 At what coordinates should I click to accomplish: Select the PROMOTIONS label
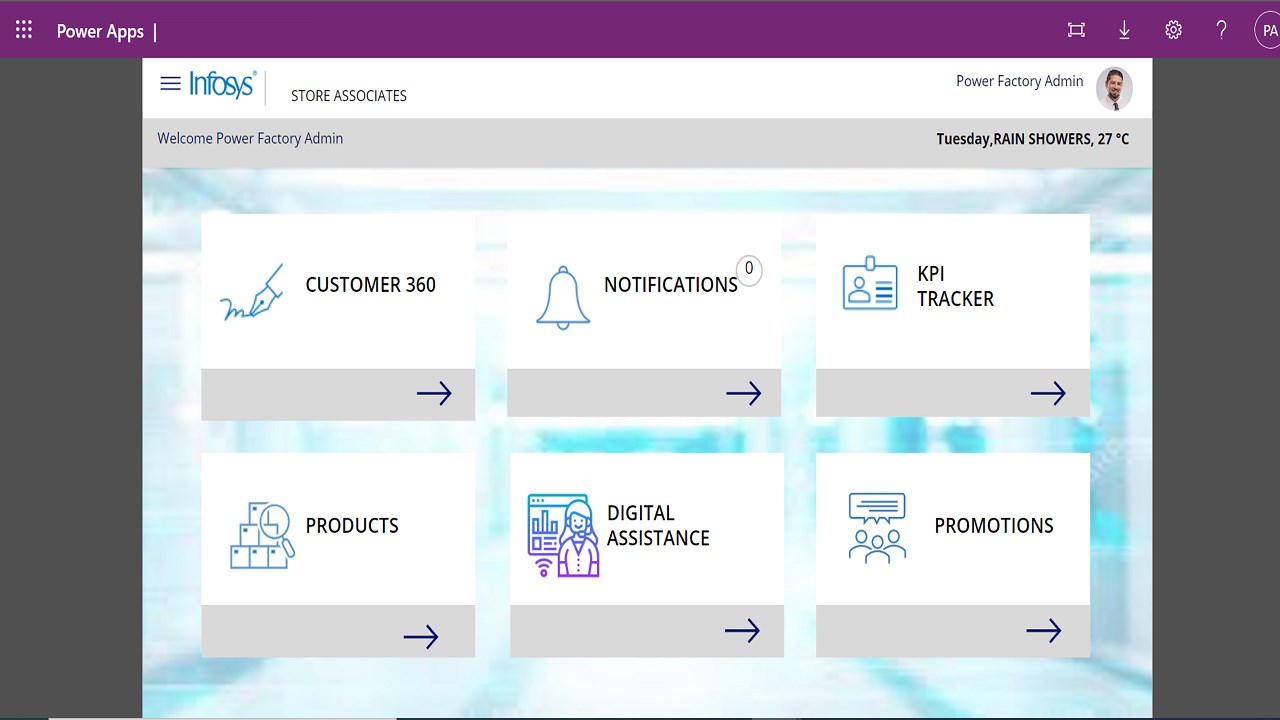(x=994, y=526)
